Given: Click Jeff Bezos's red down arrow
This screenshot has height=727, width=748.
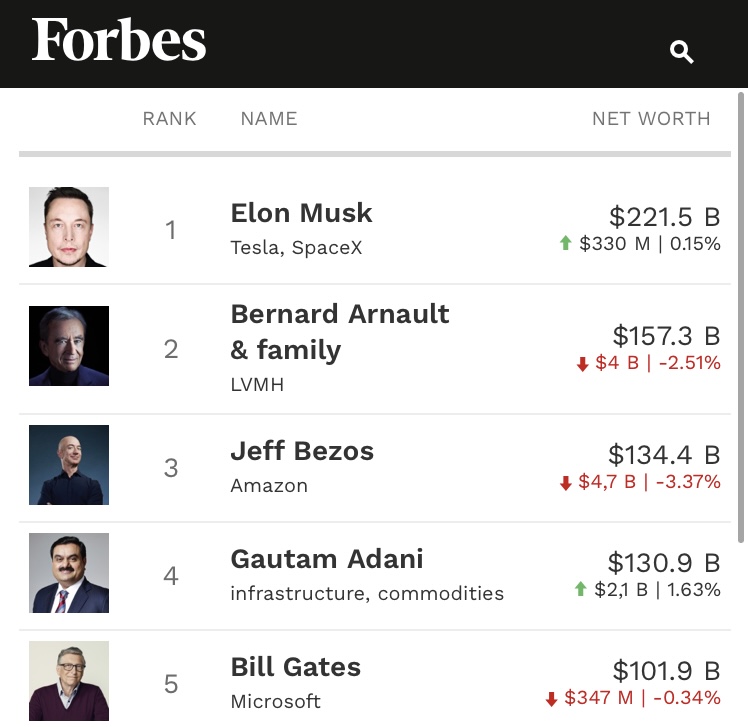Looking at the screenshot, I should (x=565, y=483).
